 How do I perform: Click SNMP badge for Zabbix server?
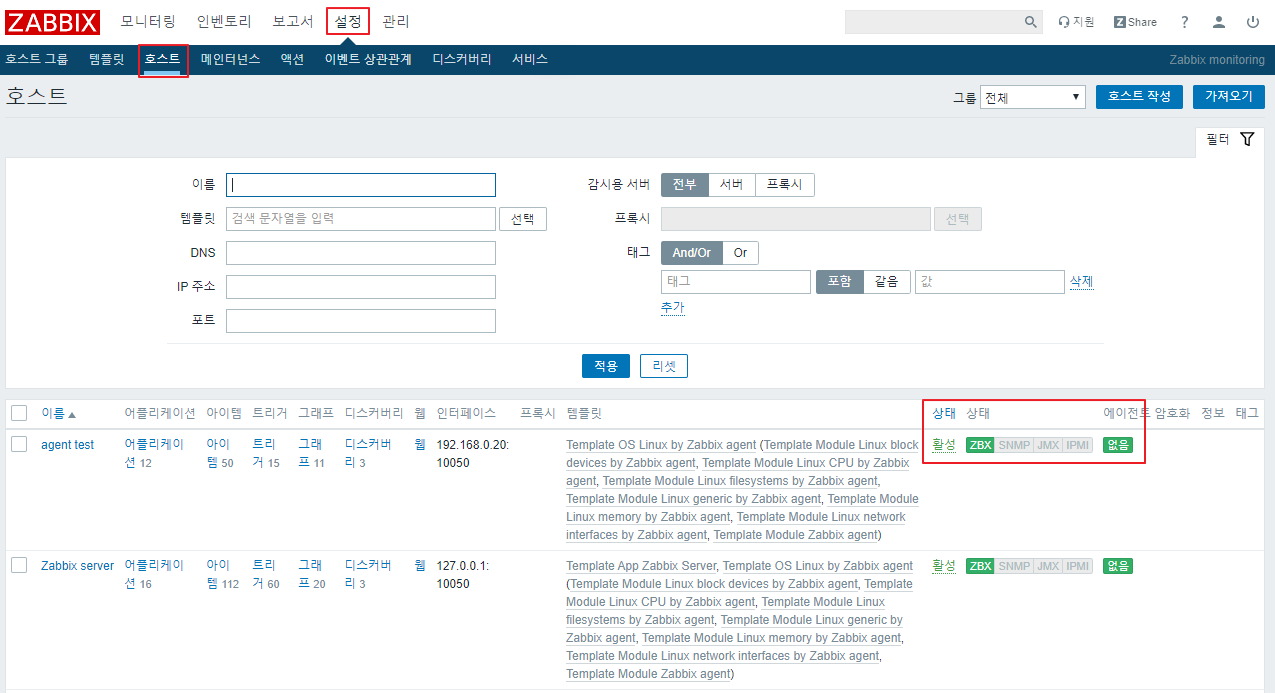(x=1014, y=566)
